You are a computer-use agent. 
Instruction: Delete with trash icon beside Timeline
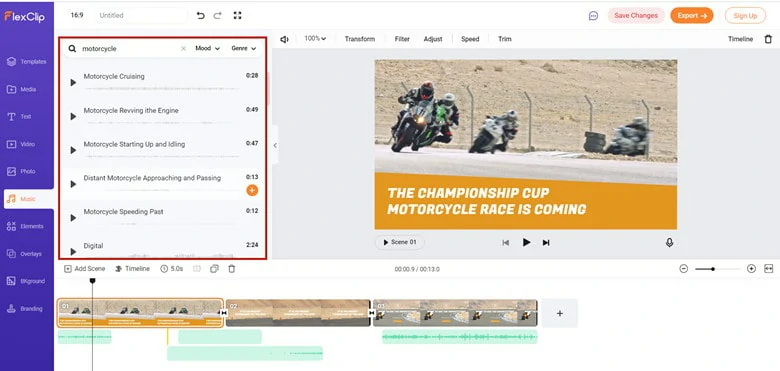pyautogui.click(x=768, y=39)
